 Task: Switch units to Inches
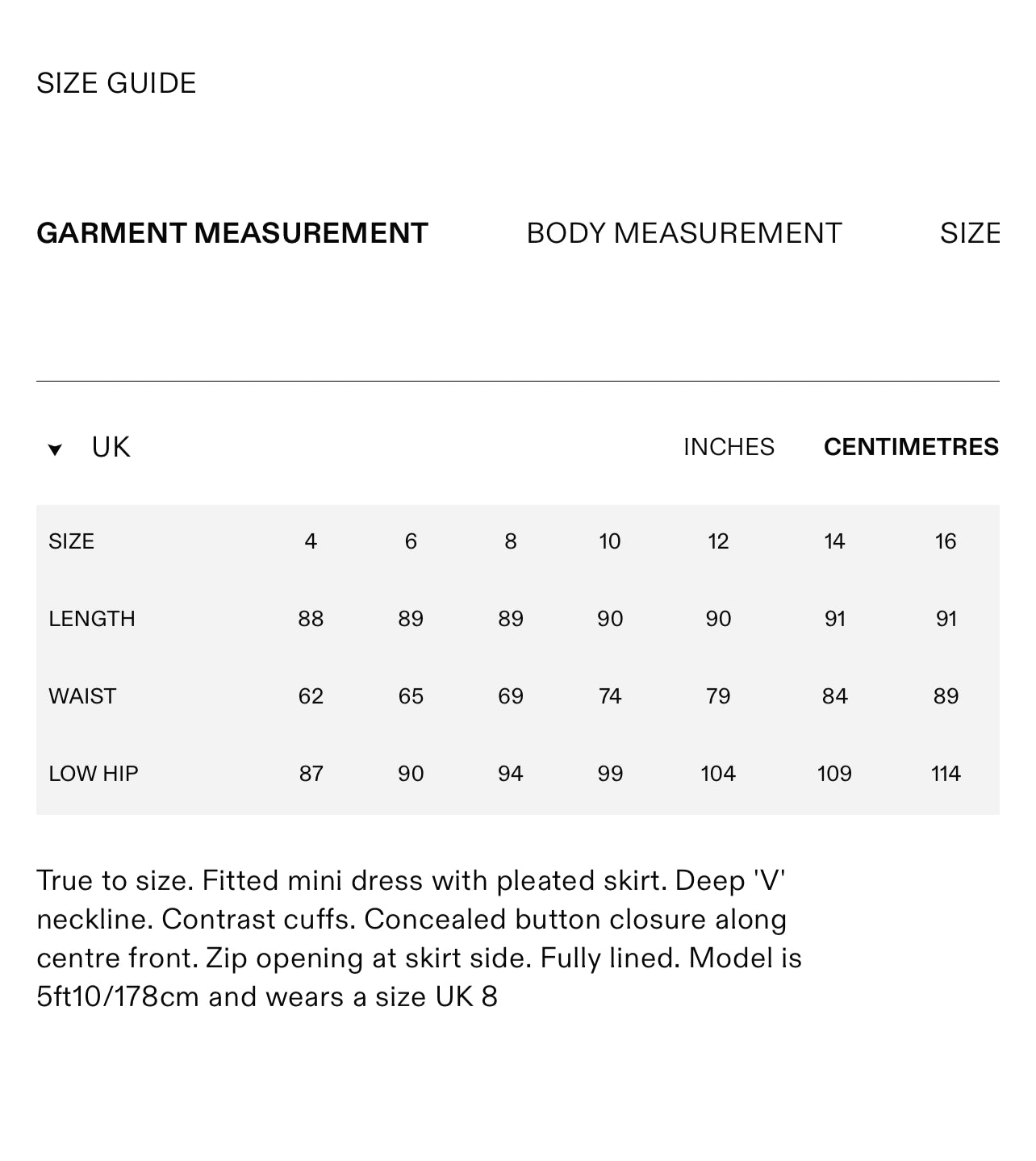click(728, 448)
